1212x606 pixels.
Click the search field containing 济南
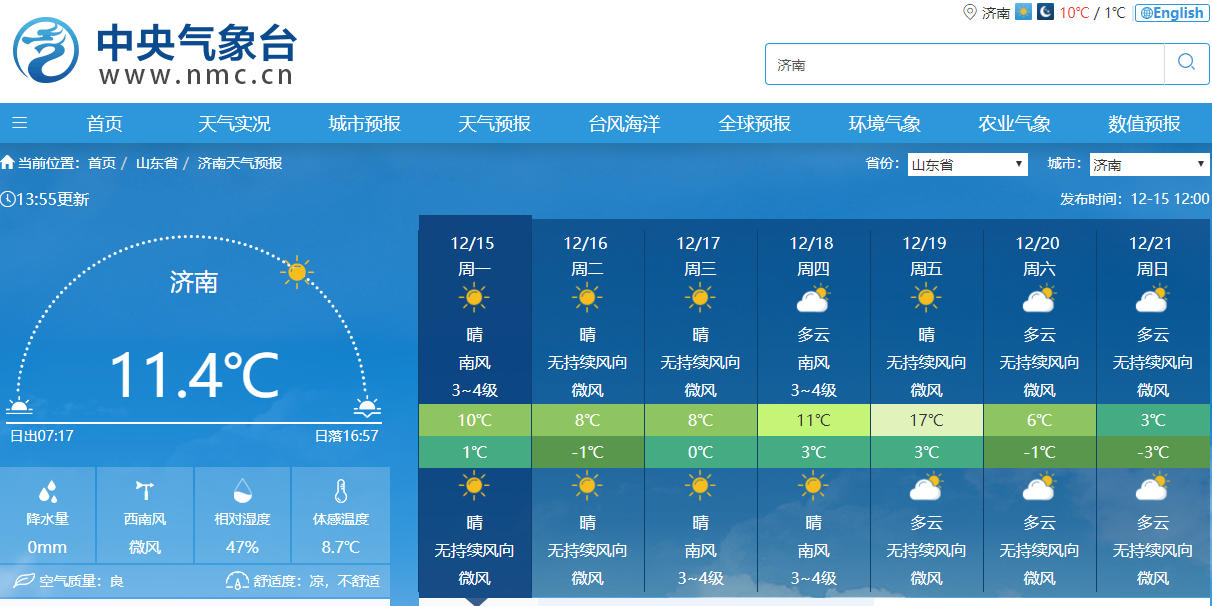pyautogui.click(x=965, y=64)
